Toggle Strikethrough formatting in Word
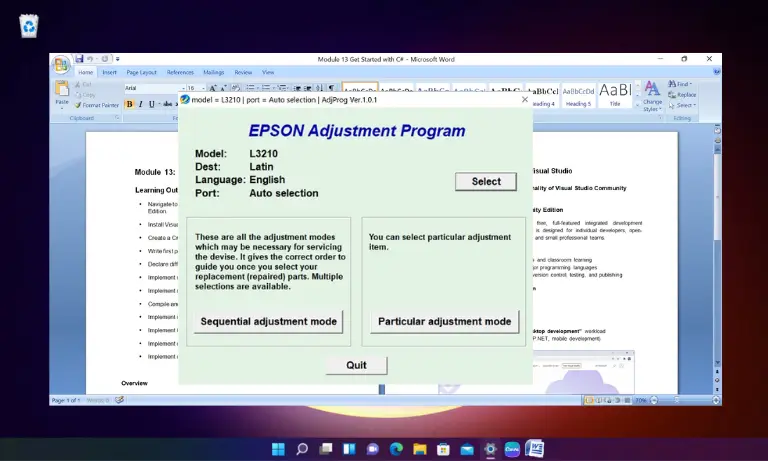The width and height of the screenshot is (768, 461). point(168,104)
